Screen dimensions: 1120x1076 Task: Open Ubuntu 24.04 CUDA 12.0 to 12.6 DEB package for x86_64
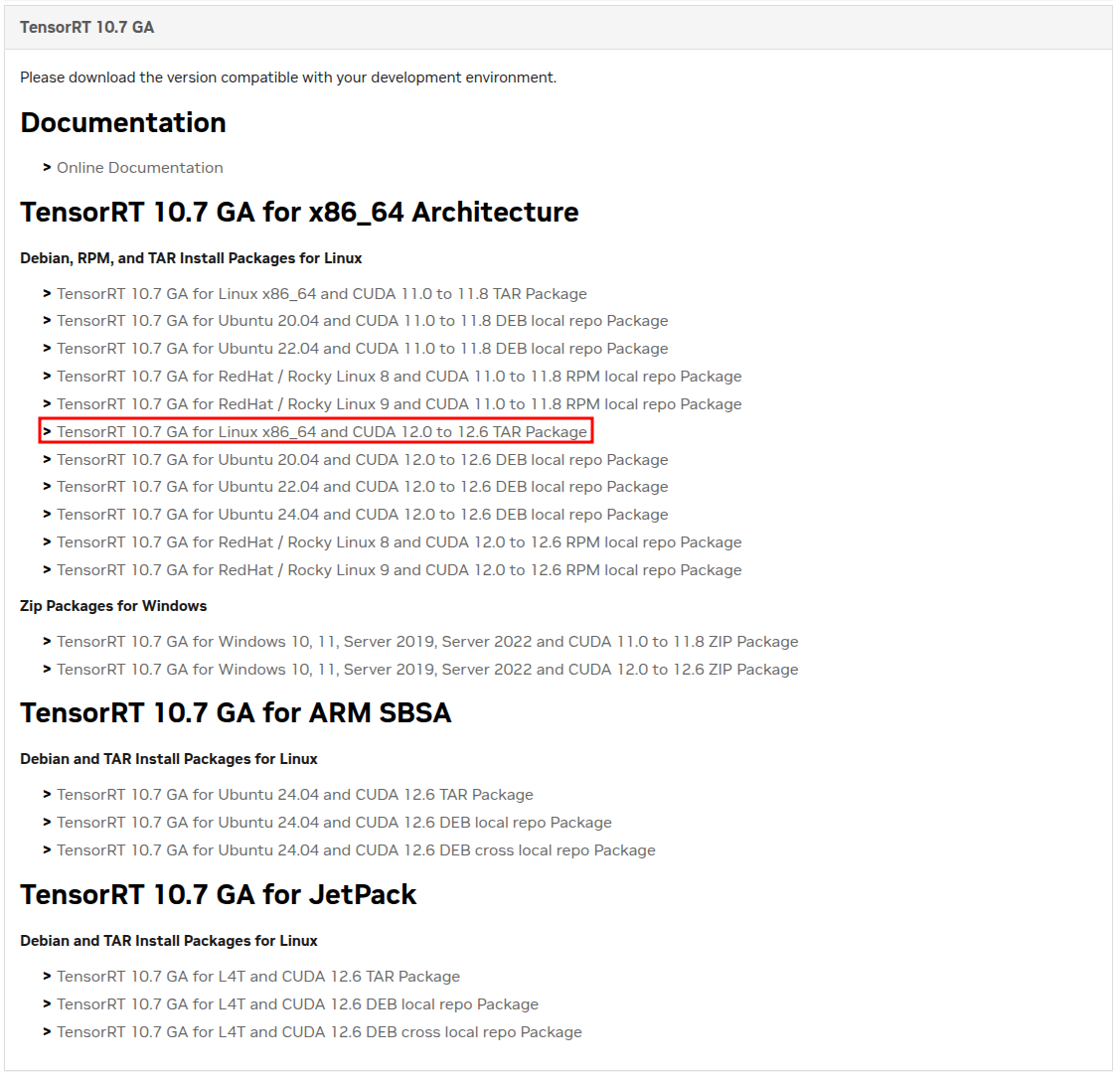pyautogui.click(x=363, y=515)
